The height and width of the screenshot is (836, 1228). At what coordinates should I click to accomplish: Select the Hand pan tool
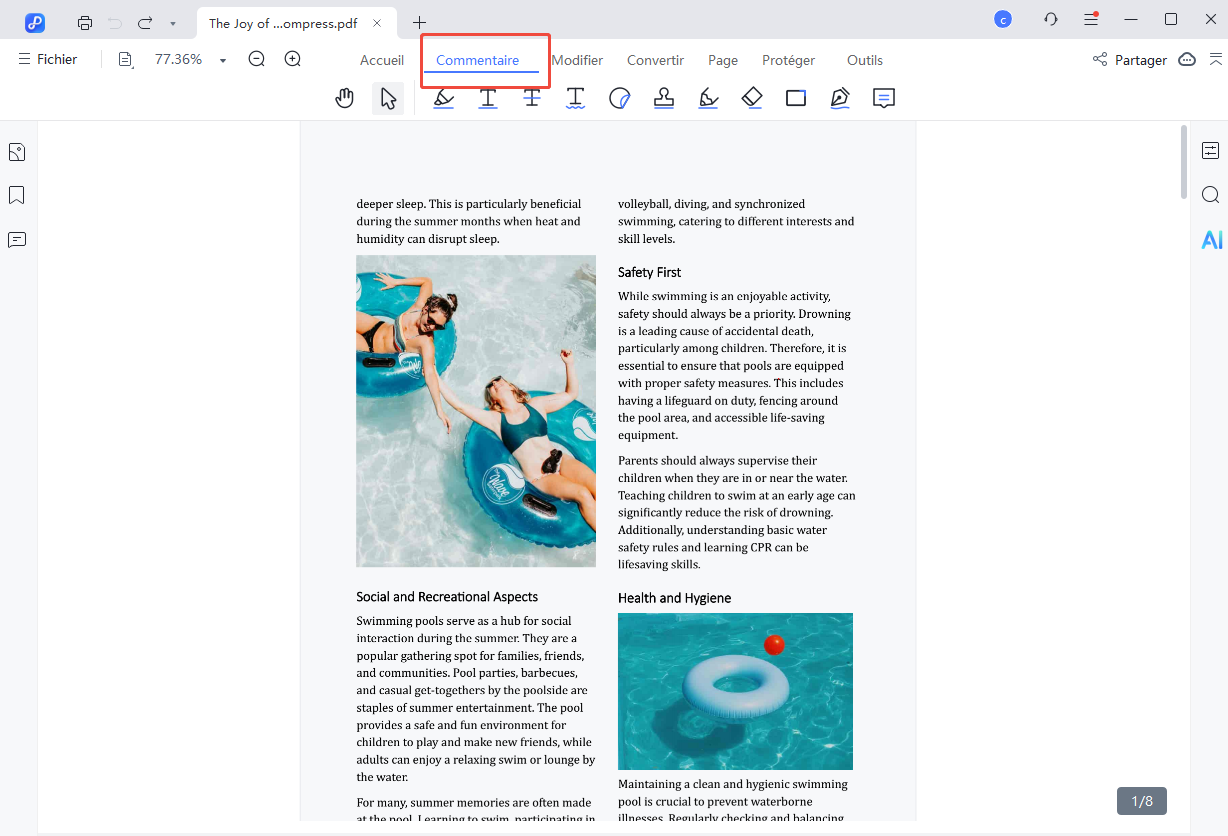click(345, 98)
